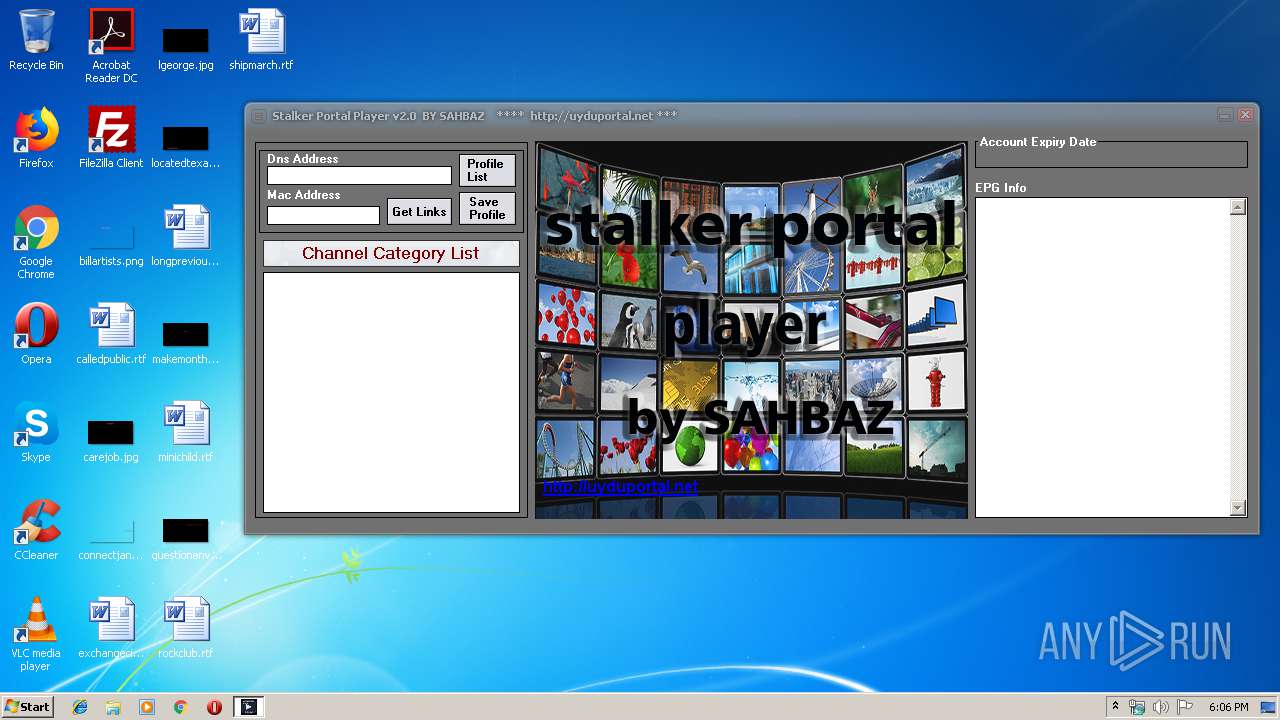This screenshot has width=1280, height=720.
Task: Click inside the channel category list box
Action: tap(391, 392)
